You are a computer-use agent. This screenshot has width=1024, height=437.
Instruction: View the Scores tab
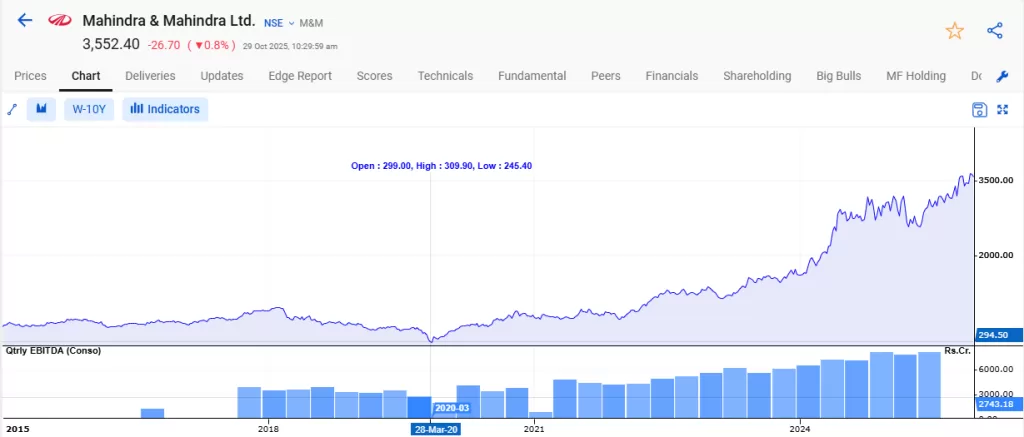coord(374,76)
